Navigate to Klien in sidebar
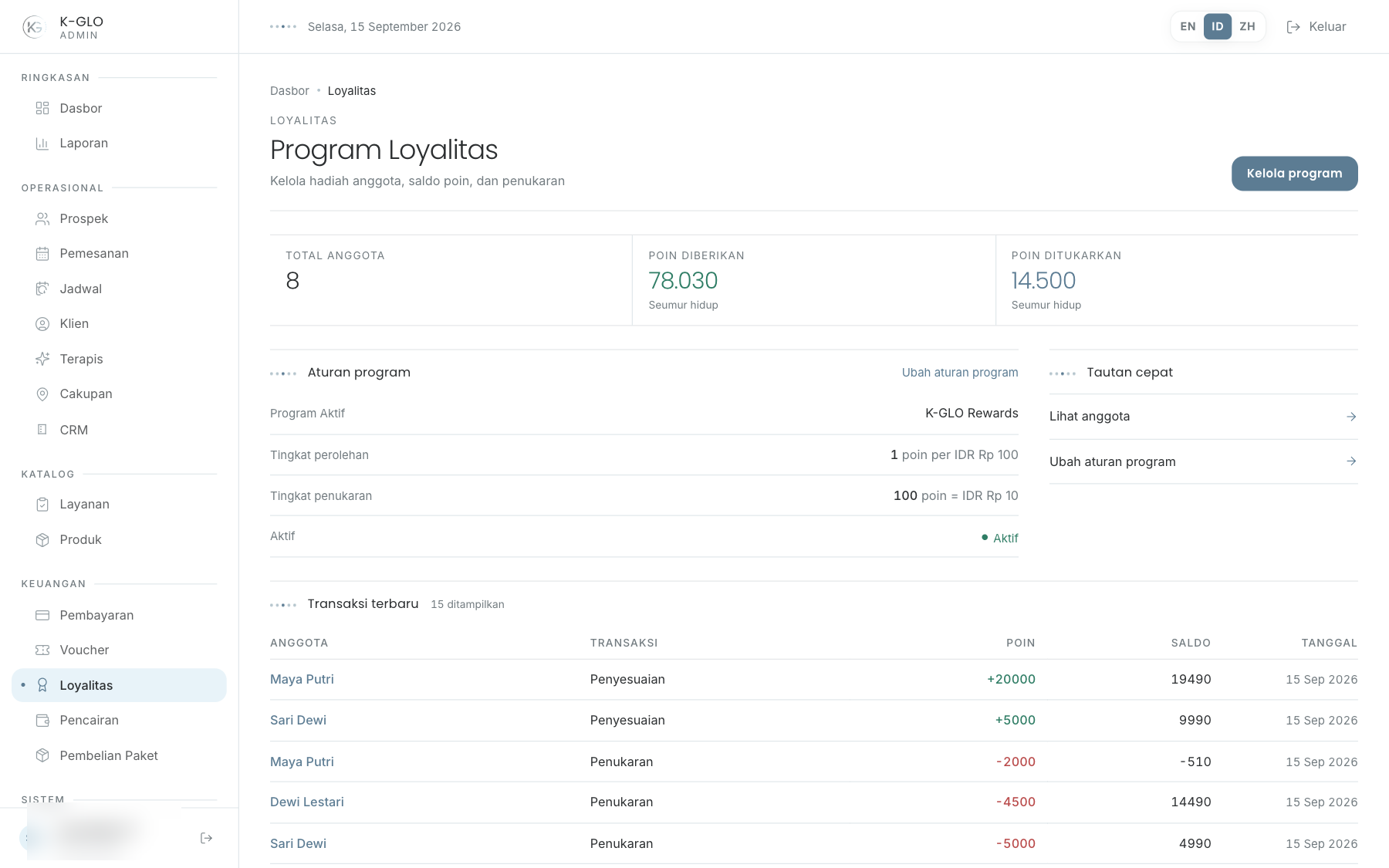Image resolution: width=1389 pixels, height=868 pixels. (x=119, y=324)
